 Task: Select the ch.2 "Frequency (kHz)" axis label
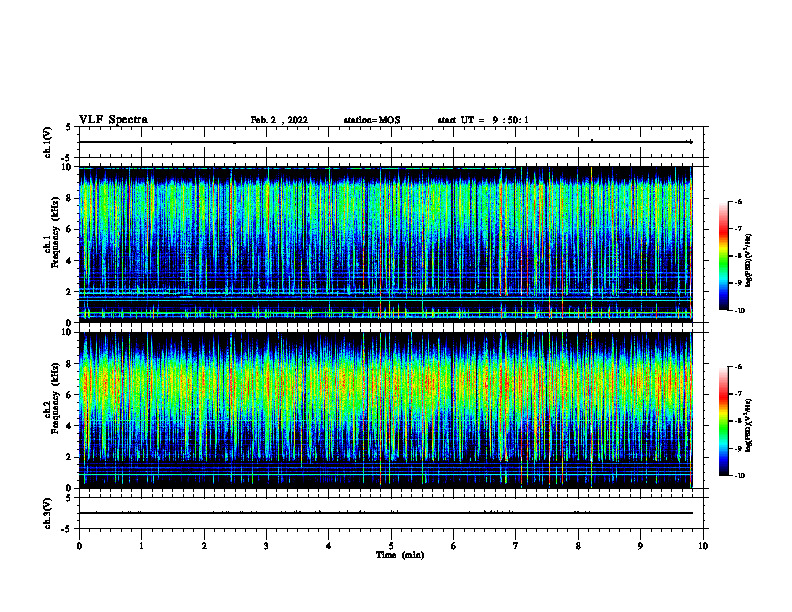(x=56, y=398)
